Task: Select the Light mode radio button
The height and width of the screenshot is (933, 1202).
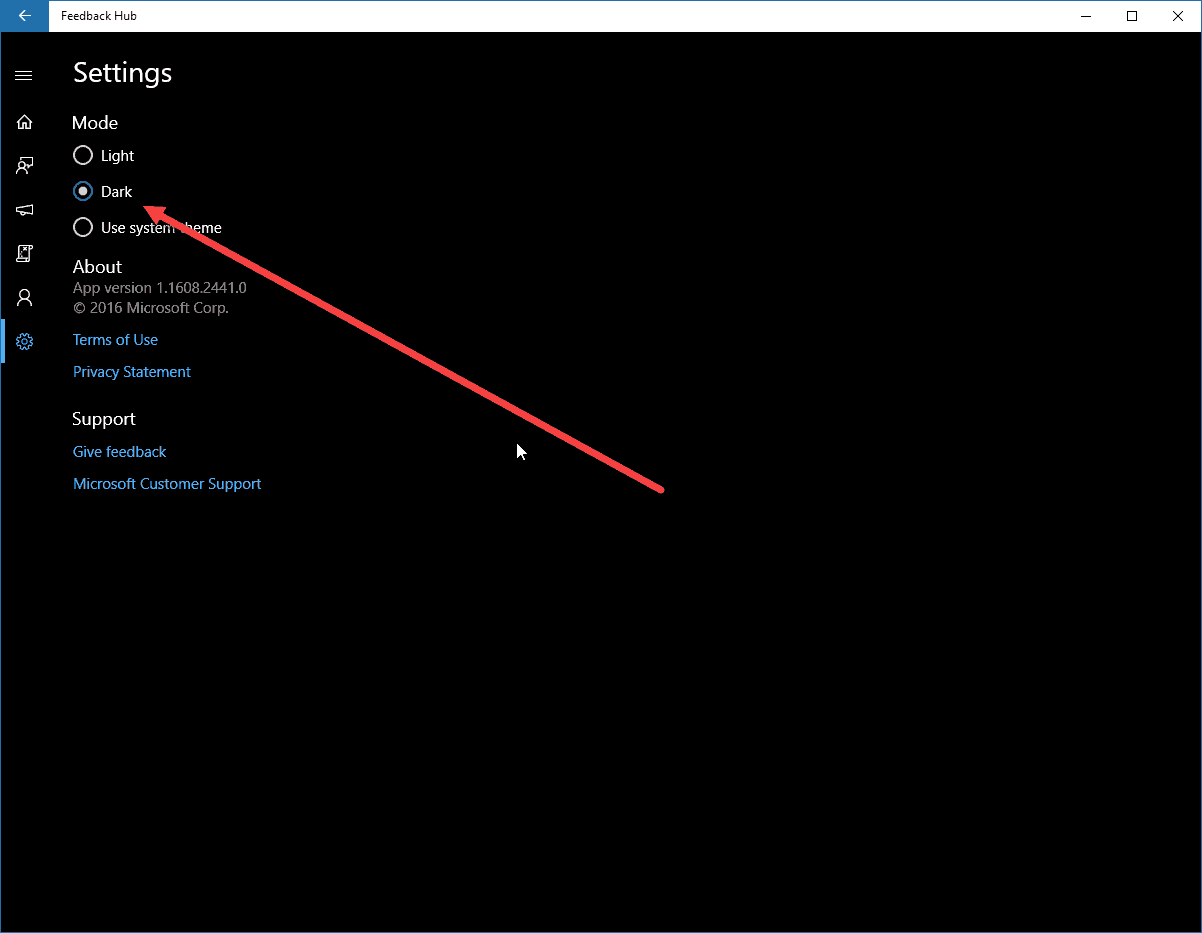Action: coord(83,156)
